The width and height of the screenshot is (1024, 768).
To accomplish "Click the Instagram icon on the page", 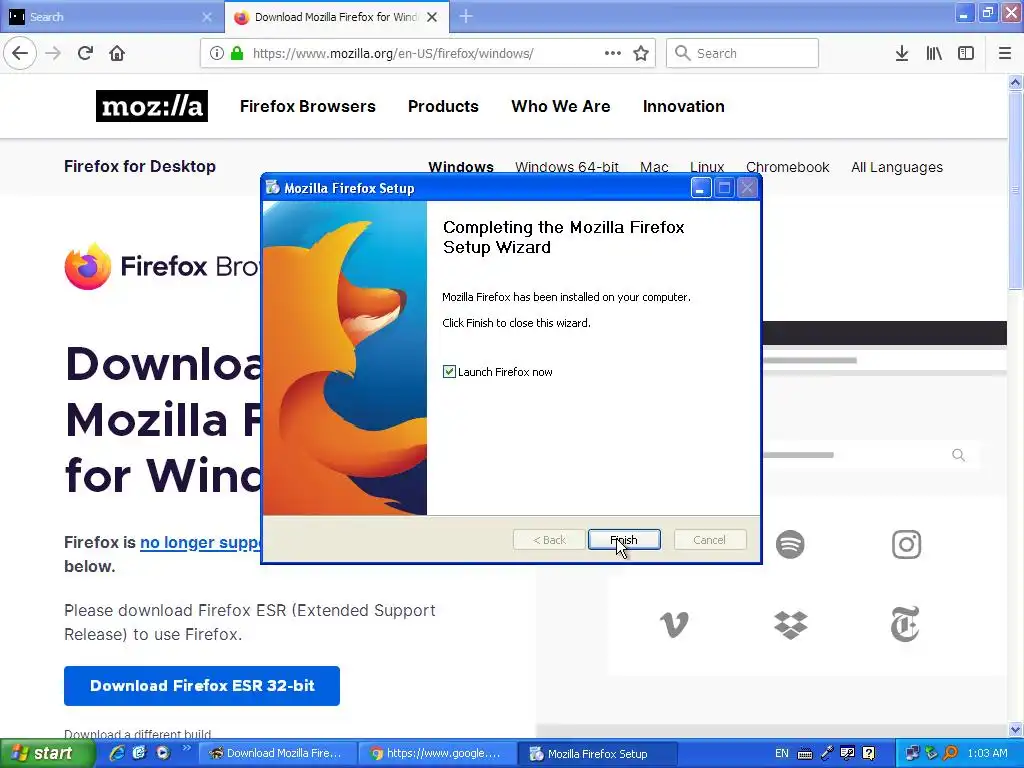I will 906,544.
